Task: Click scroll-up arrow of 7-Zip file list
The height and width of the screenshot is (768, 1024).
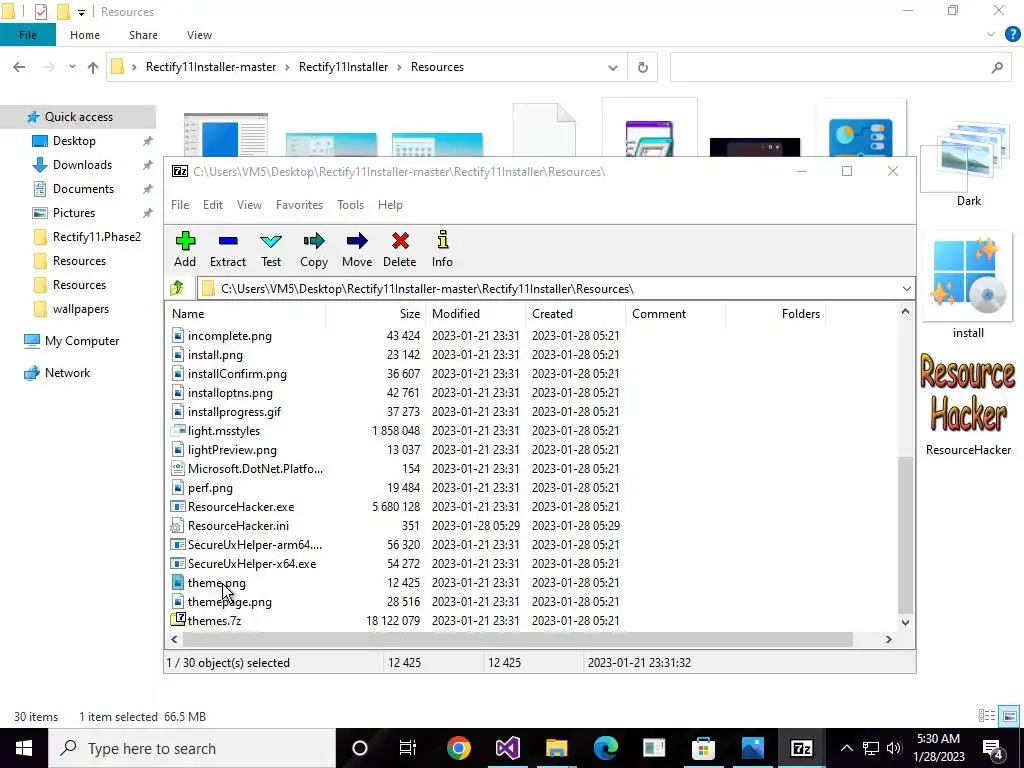Action: click(x=905, y=312)
